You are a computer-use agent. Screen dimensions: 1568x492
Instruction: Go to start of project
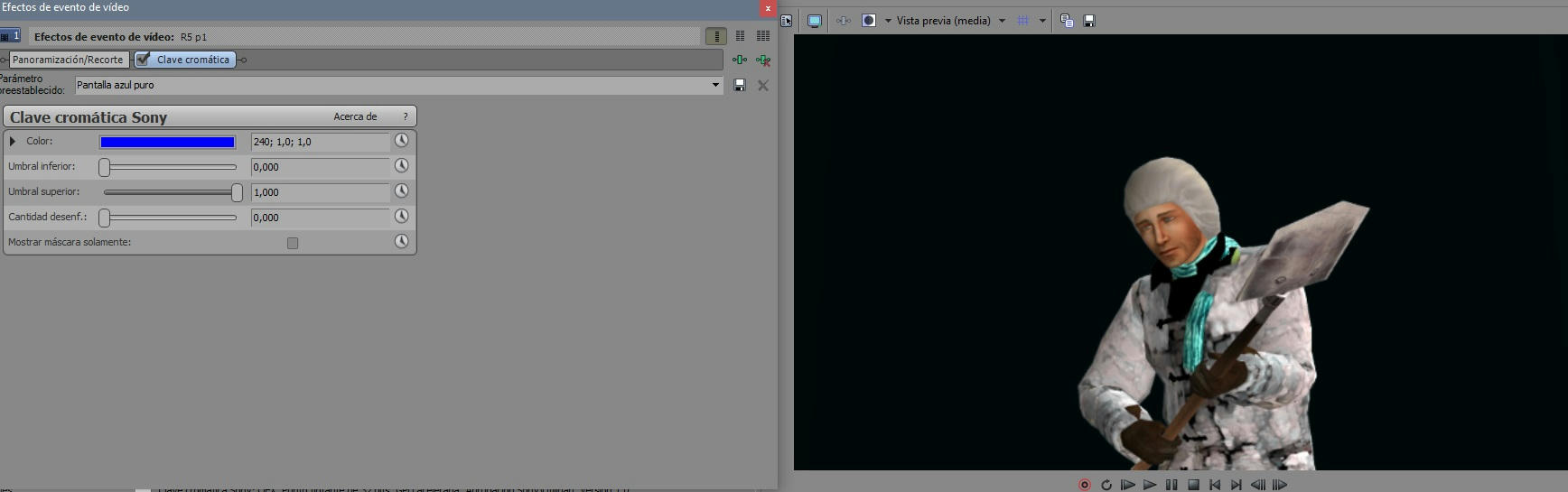1215,485
